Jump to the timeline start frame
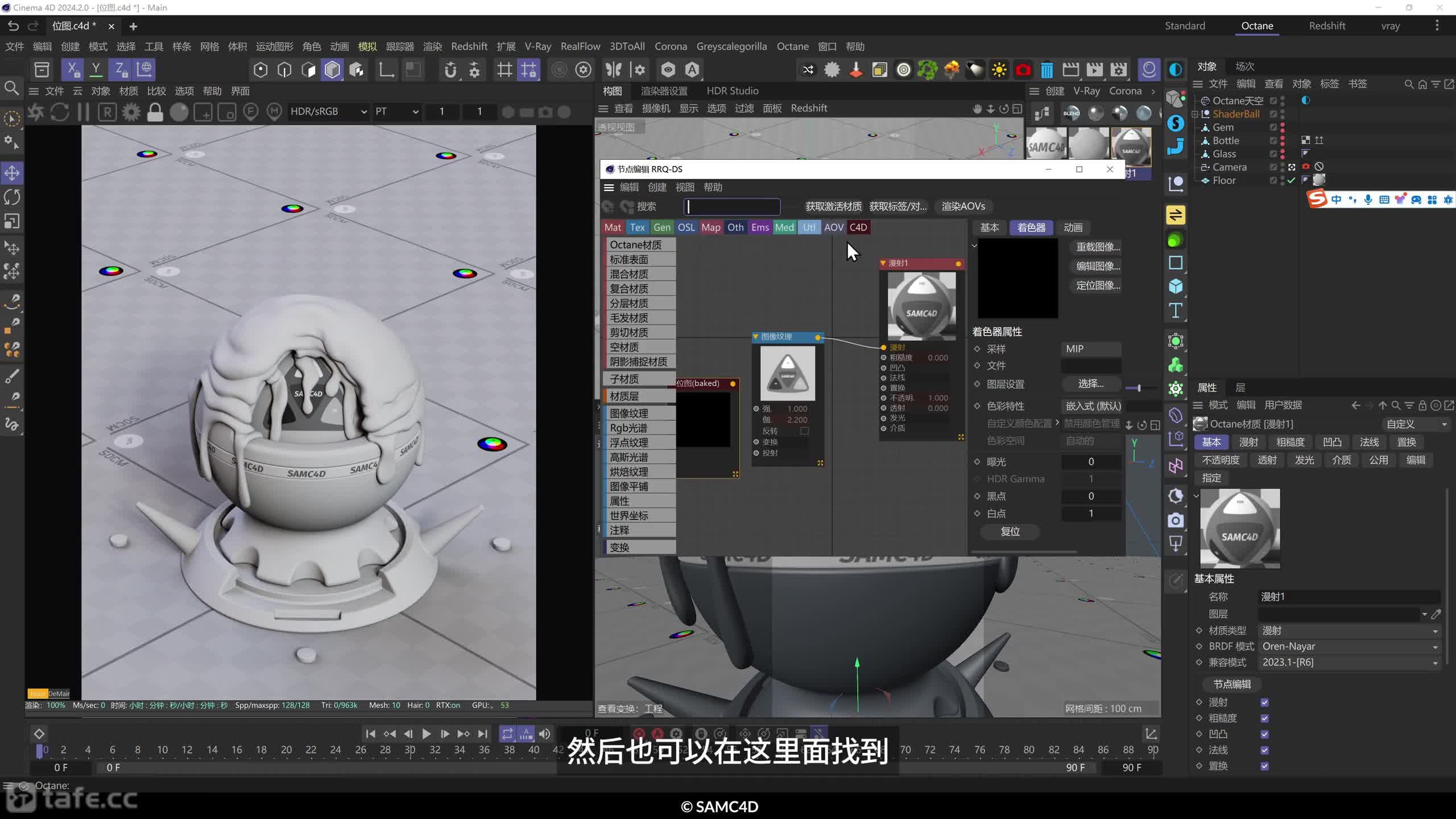The height and width of the screenshot is (819, 1456). point(370,734)
